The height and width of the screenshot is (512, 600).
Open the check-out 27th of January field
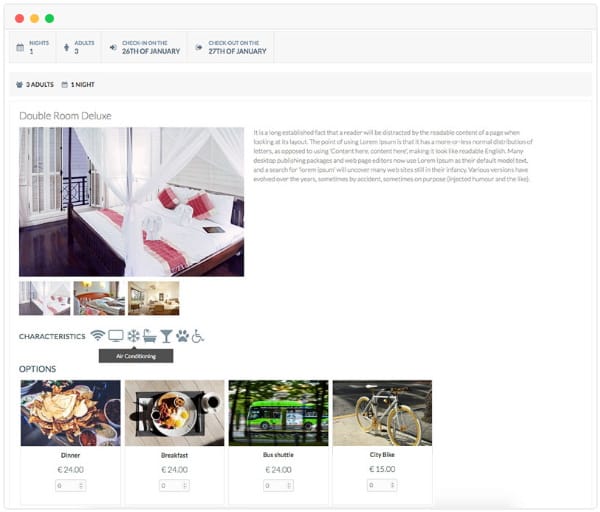click(231, 47)
